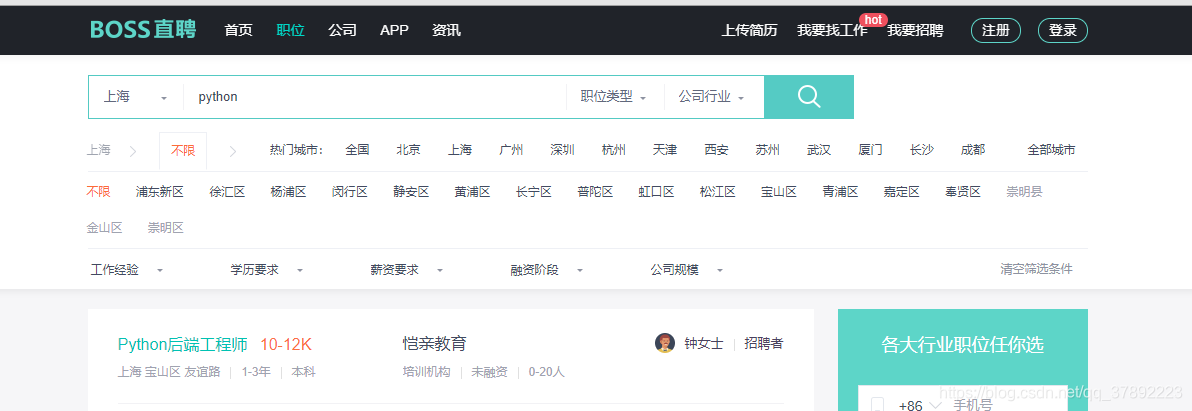Filter by district 普陀区
Viewport: 1192px width, 411px height.
[x=595, y=191]
